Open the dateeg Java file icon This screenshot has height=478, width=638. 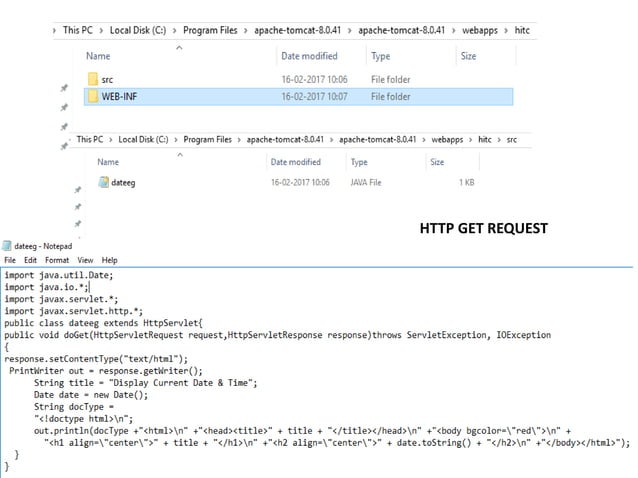tap(104, 182)
